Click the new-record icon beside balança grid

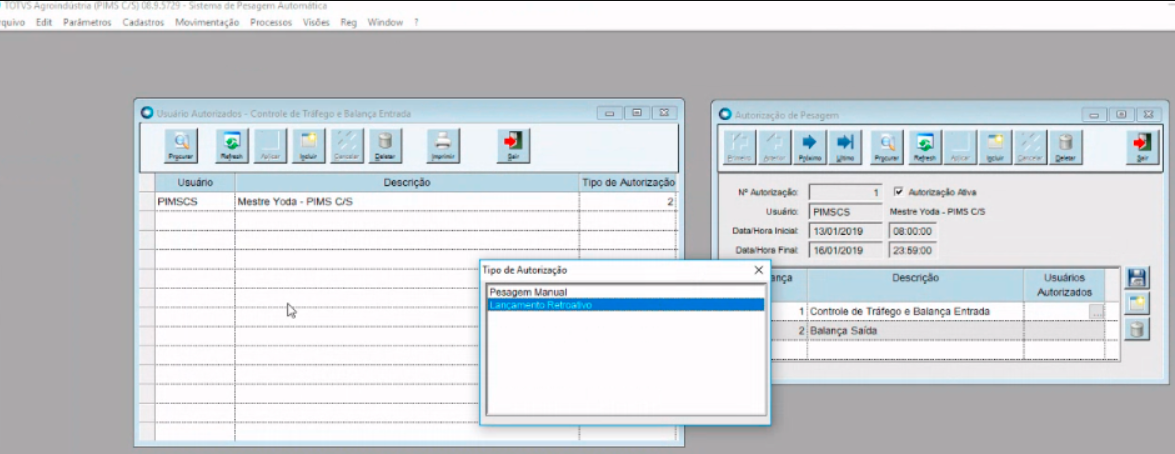(x=1137, y=303)
